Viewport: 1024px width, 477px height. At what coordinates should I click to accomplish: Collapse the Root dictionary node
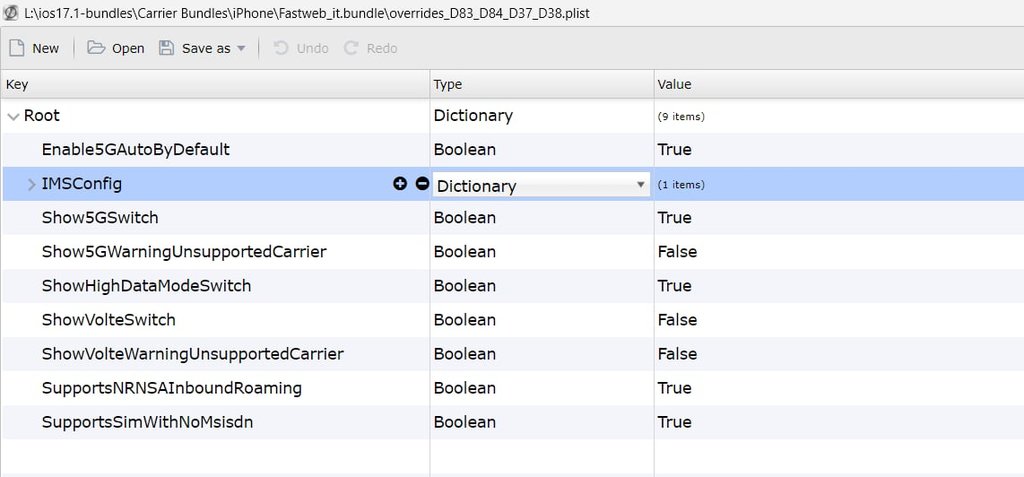13,116
